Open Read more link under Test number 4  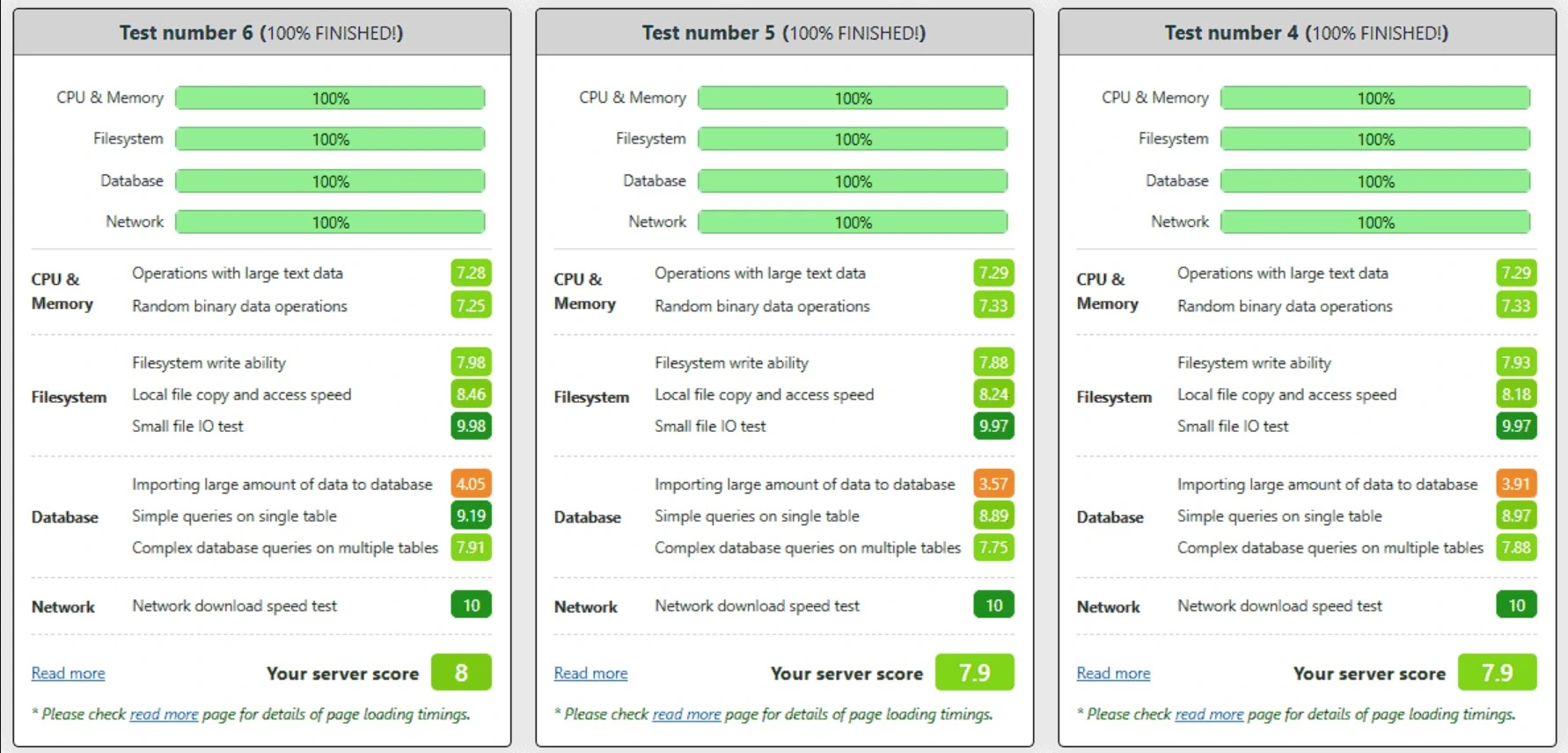point(1113,673)
